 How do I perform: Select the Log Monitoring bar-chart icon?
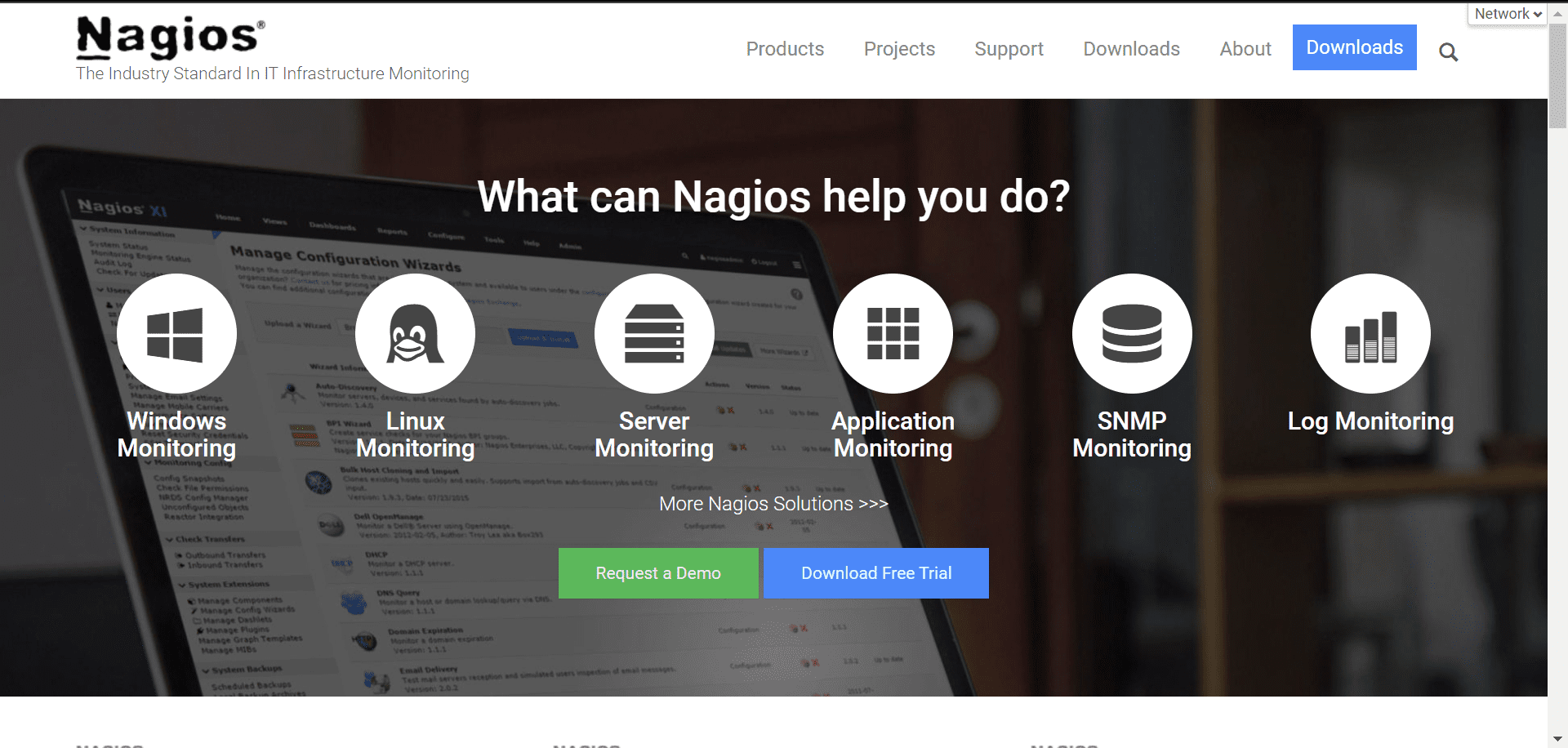click(1370, 333)
